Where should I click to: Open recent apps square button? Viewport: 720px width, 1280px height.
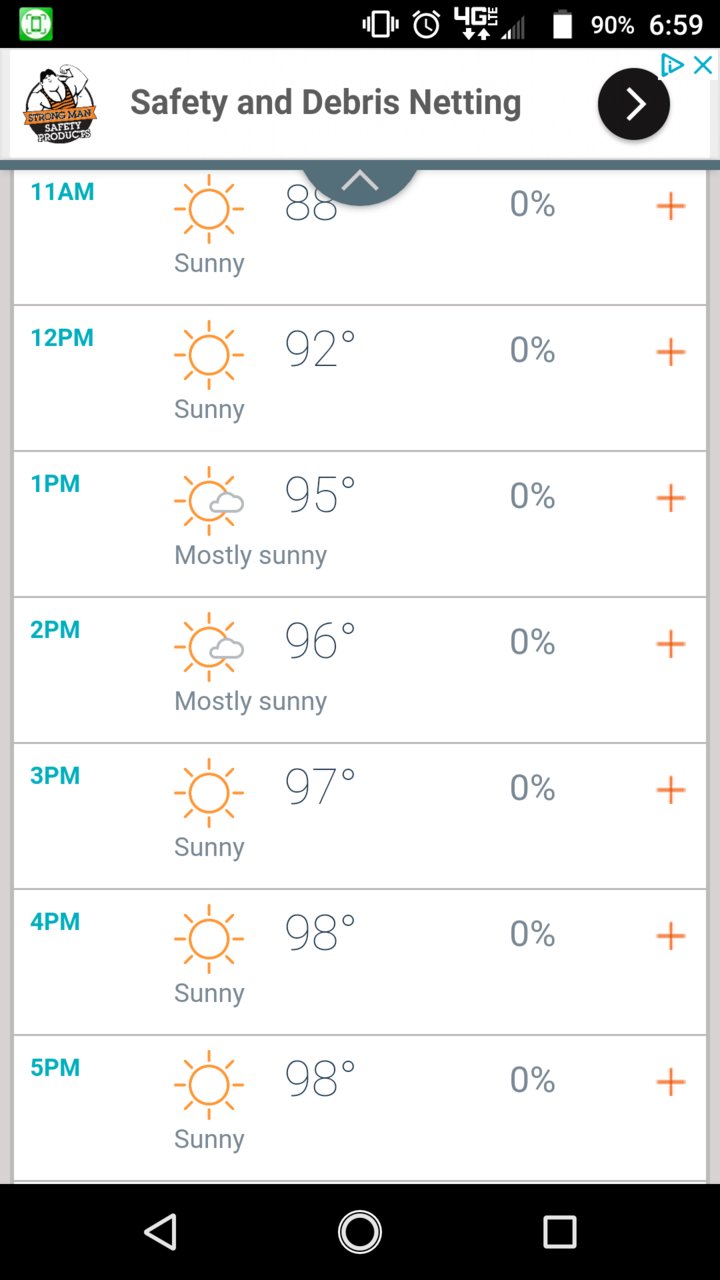tap(560, 1232)
